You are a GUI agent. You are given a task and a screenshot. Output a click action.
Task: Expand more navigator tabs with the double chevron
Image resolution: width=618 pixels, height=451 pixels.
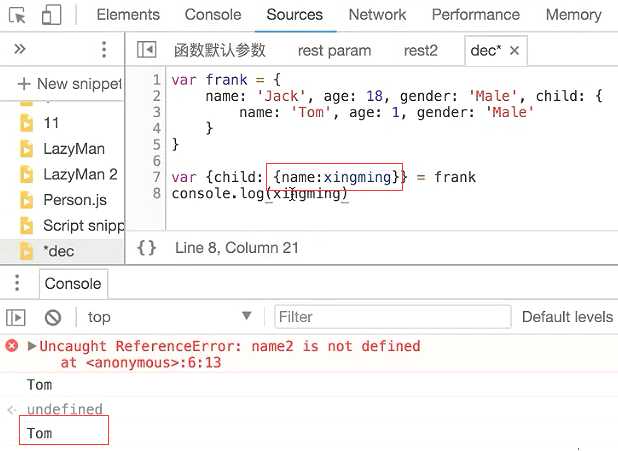[x=20, y=49]
